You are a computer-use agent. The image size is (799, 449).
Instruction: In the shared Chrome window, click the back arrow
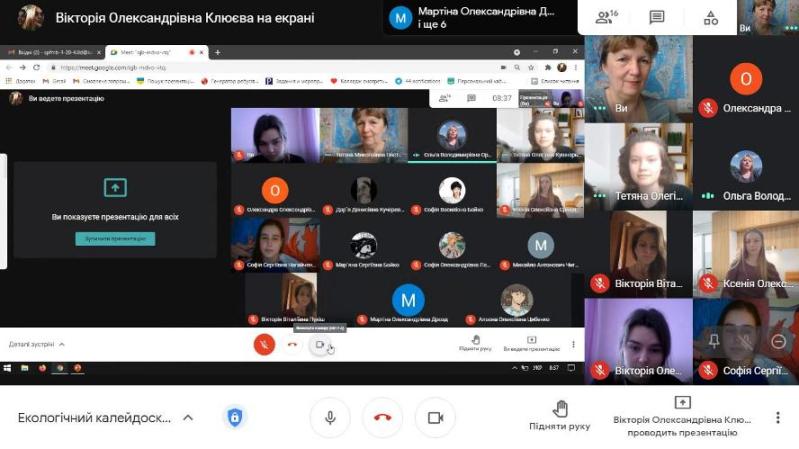[9, 67]
